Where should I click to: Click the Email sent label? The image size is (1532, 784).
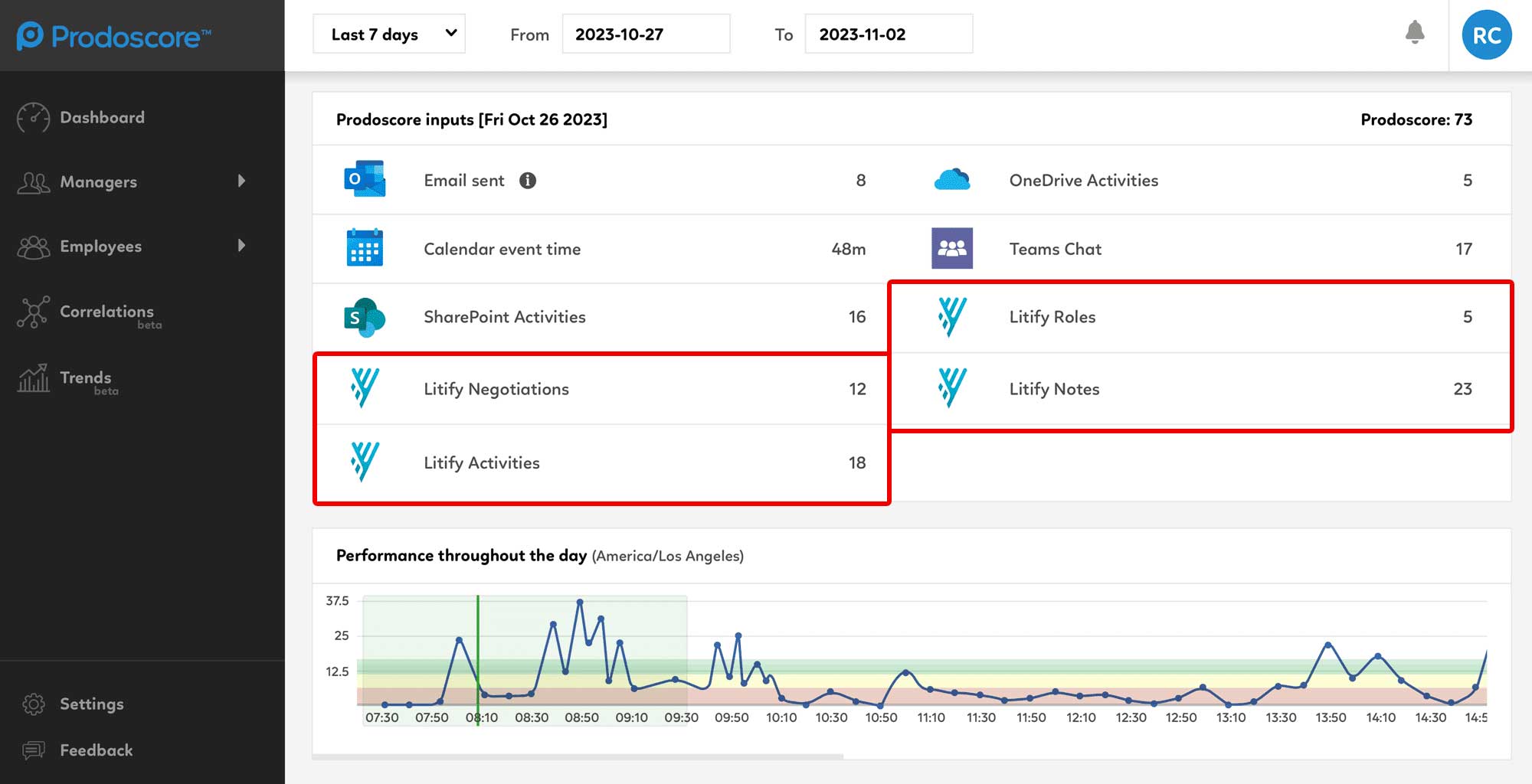click(464, 181)
